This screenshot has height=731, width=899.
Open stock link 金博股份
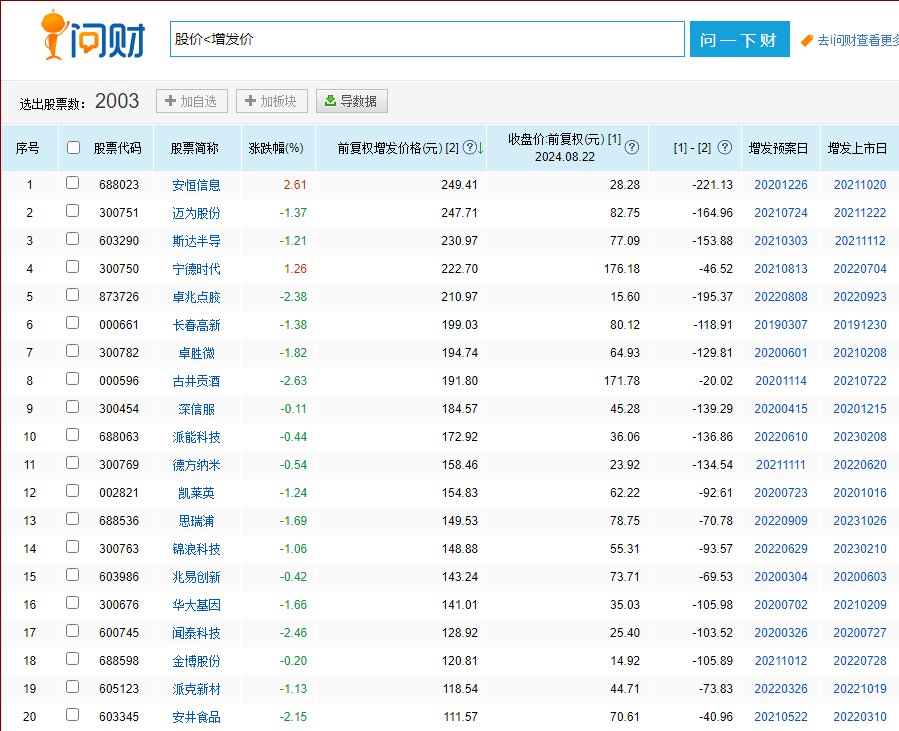(196, 661)
